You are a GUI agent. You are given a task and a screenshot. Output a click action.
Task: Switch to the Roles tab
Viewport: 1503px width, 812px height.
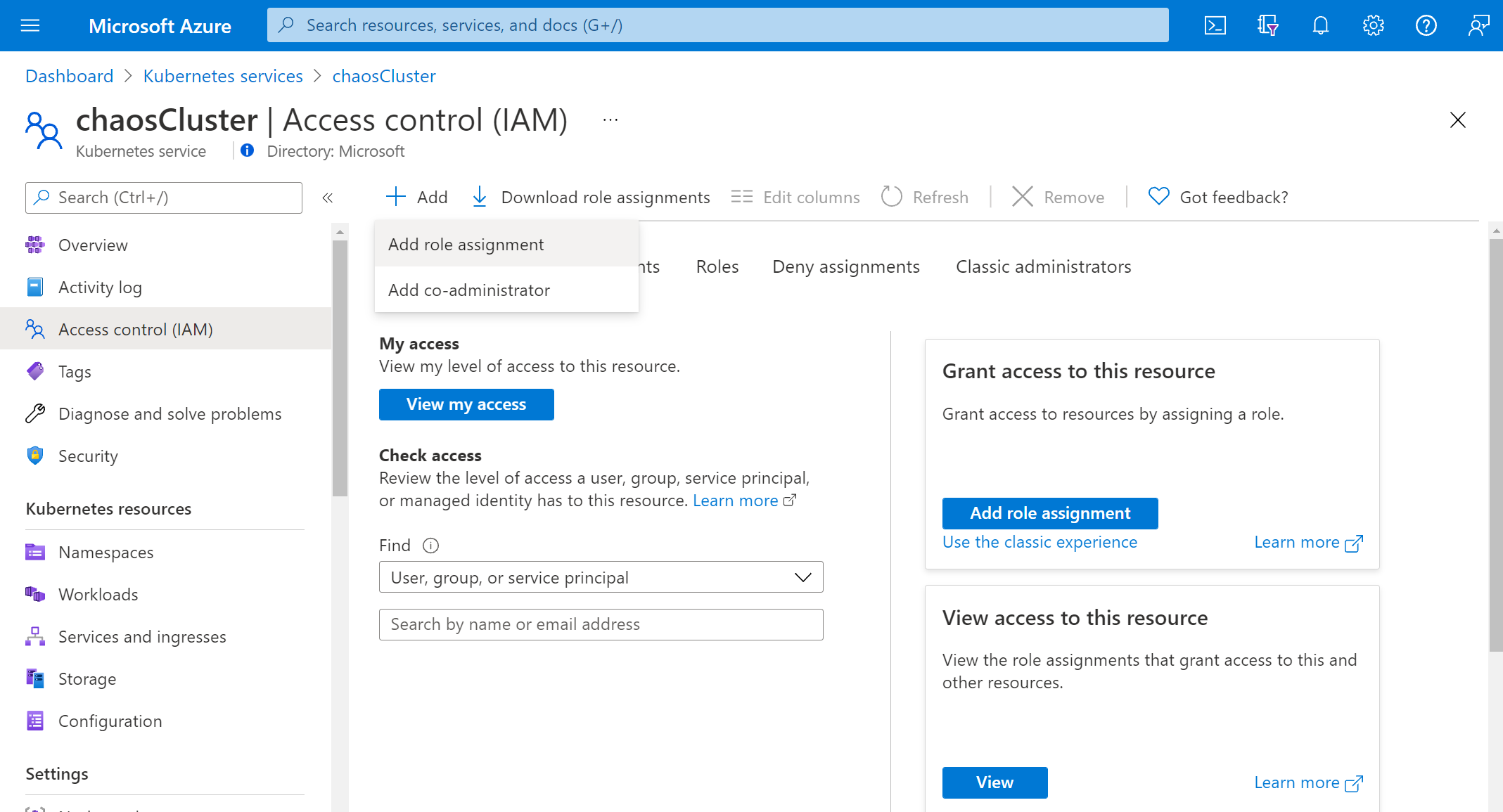(717, 265)
